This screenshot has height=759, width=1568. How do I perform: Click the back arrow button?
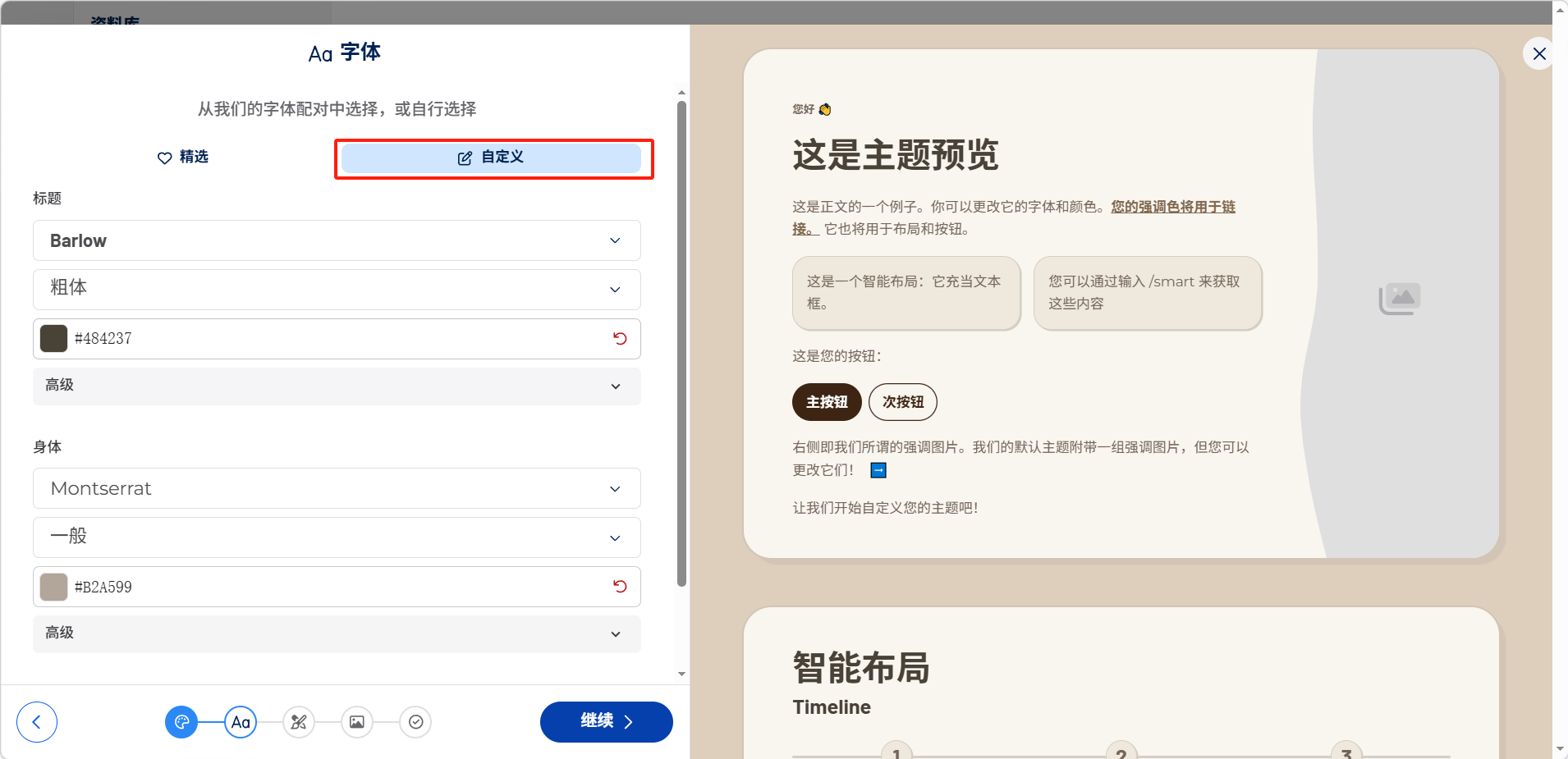(37, 722)
